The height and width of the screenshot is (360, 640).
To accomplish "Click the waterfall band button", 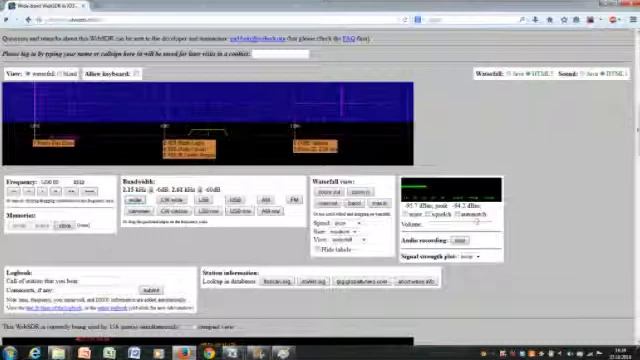I will click(x=354, y=203).
